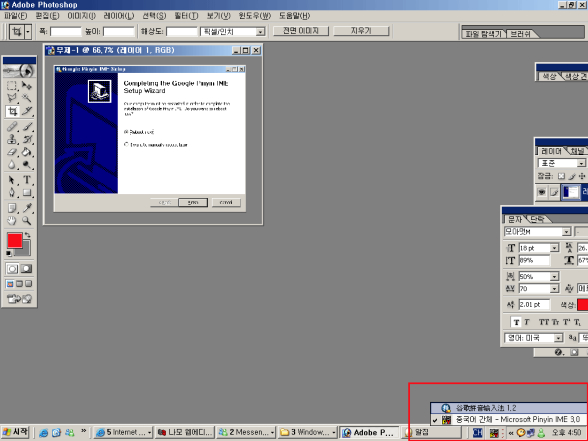Click the 전면 이미지 button

pos(301,31)
